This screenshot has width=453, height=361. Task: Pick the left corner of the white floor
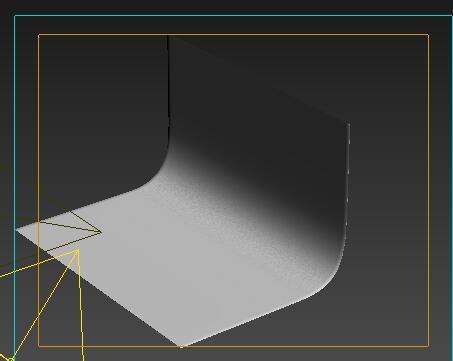[18, 229]
